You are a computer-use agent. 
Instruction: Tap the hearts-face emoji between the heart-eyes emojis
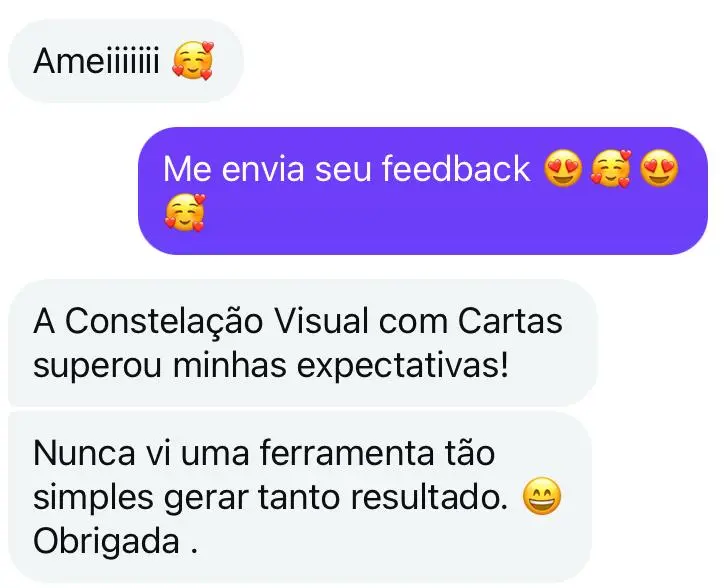tap(610, 168)
